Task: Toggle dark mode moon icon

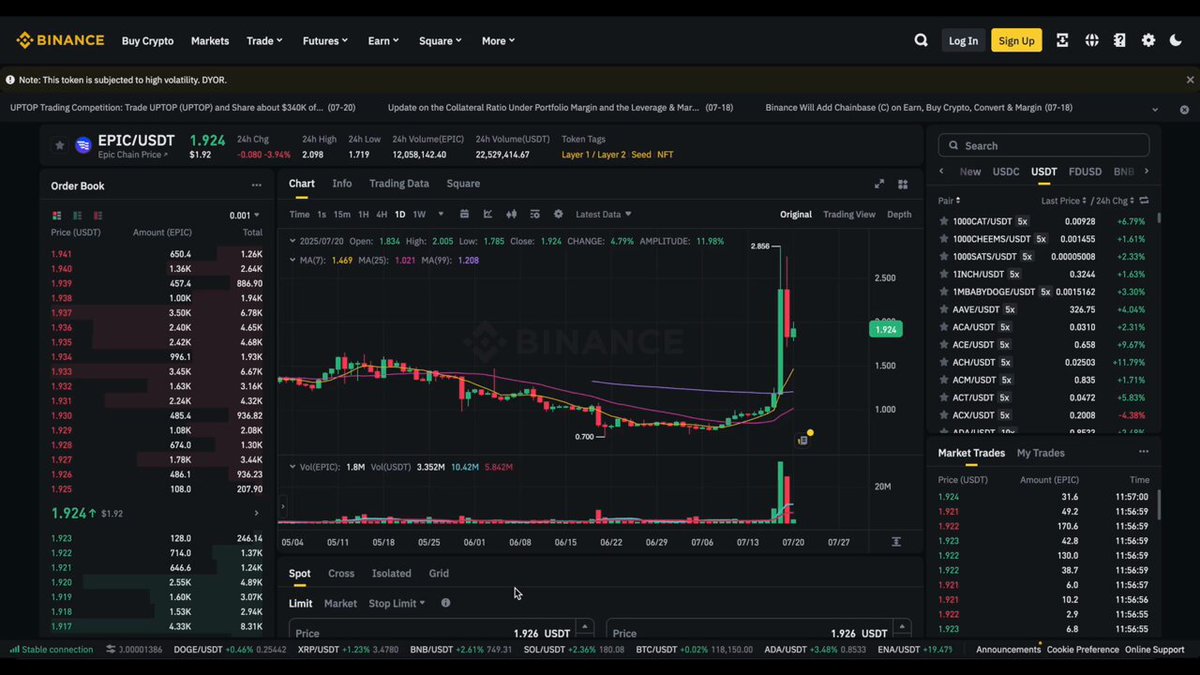Action: coord(1176,40)
